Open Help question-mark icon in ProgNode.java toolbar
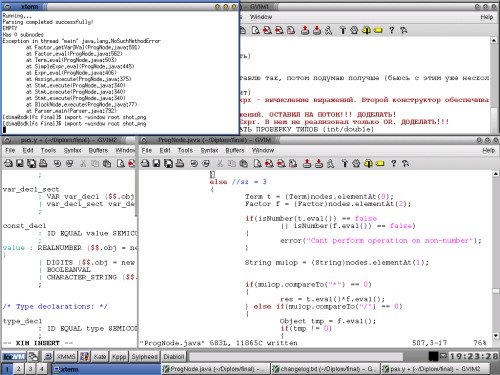 click(x=394, y=163)
